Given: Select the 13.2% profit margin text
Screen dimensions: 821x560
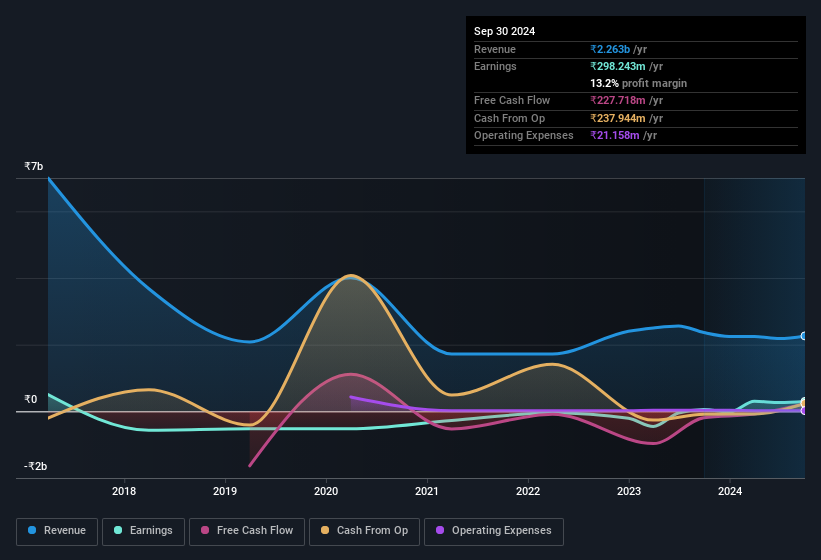Looking at the screenshot, I should [638, 83].
